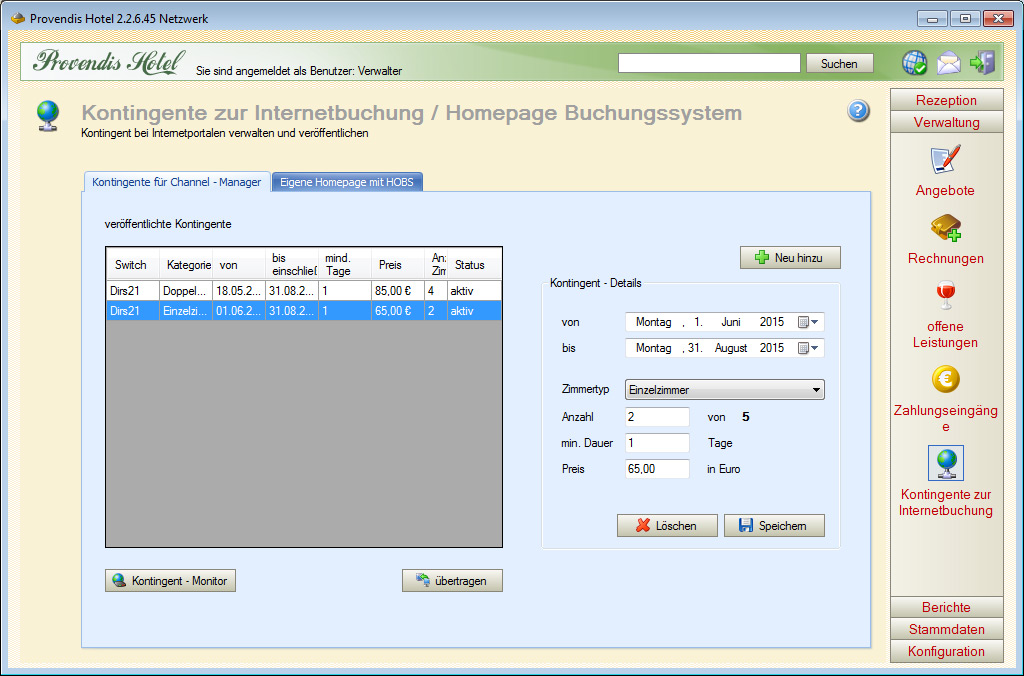
Task: Select Kontingente für Channel - Manager tab
Action: tap(176, 182)
